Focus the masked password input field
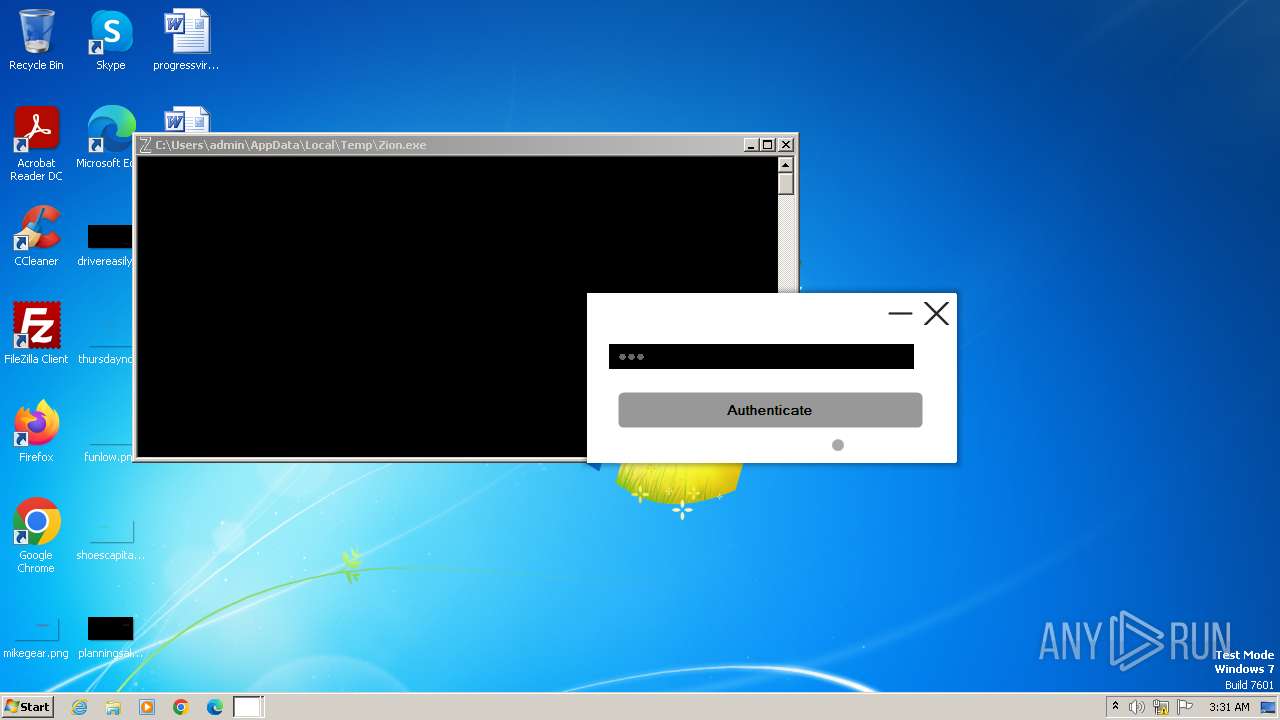The height and width of the screenshot is (720, 1280). [761, 356]
